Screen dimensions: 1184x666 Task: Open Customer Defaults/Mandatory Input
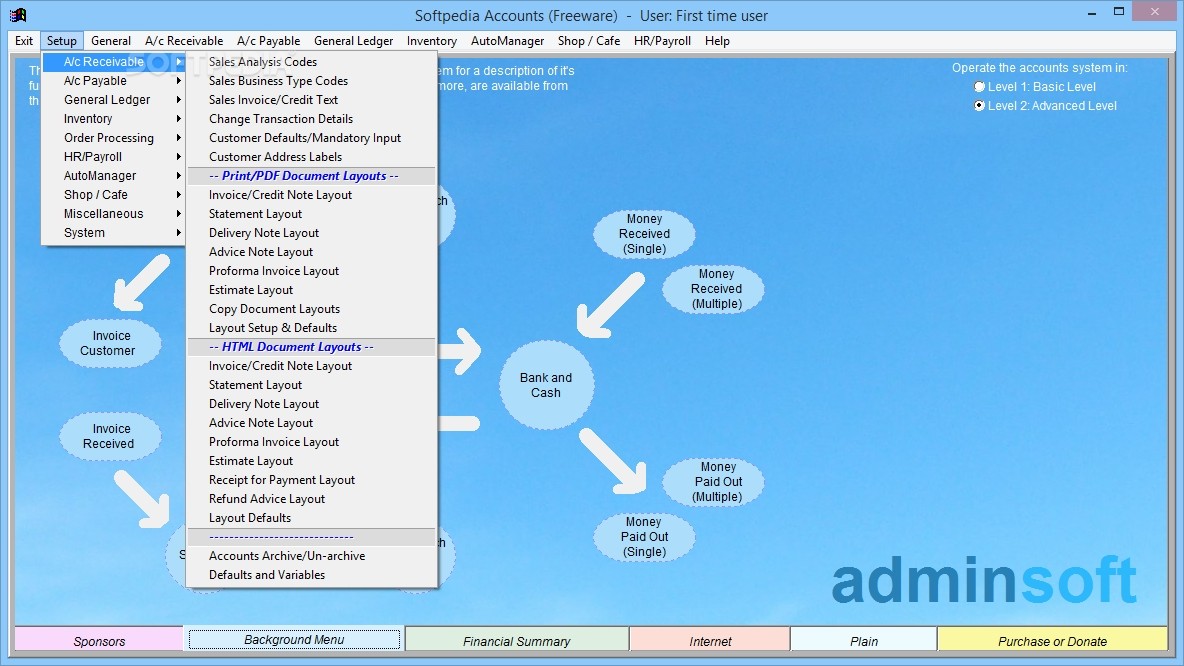[311, 137]
